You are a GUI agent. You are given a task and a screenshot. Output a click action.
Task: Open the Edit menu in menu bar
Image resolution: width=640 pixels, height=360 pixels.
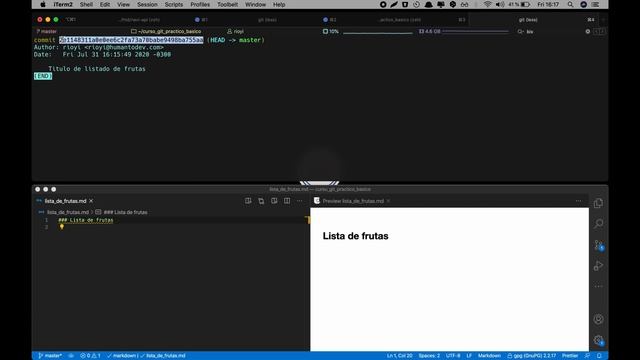click(105, 4)
